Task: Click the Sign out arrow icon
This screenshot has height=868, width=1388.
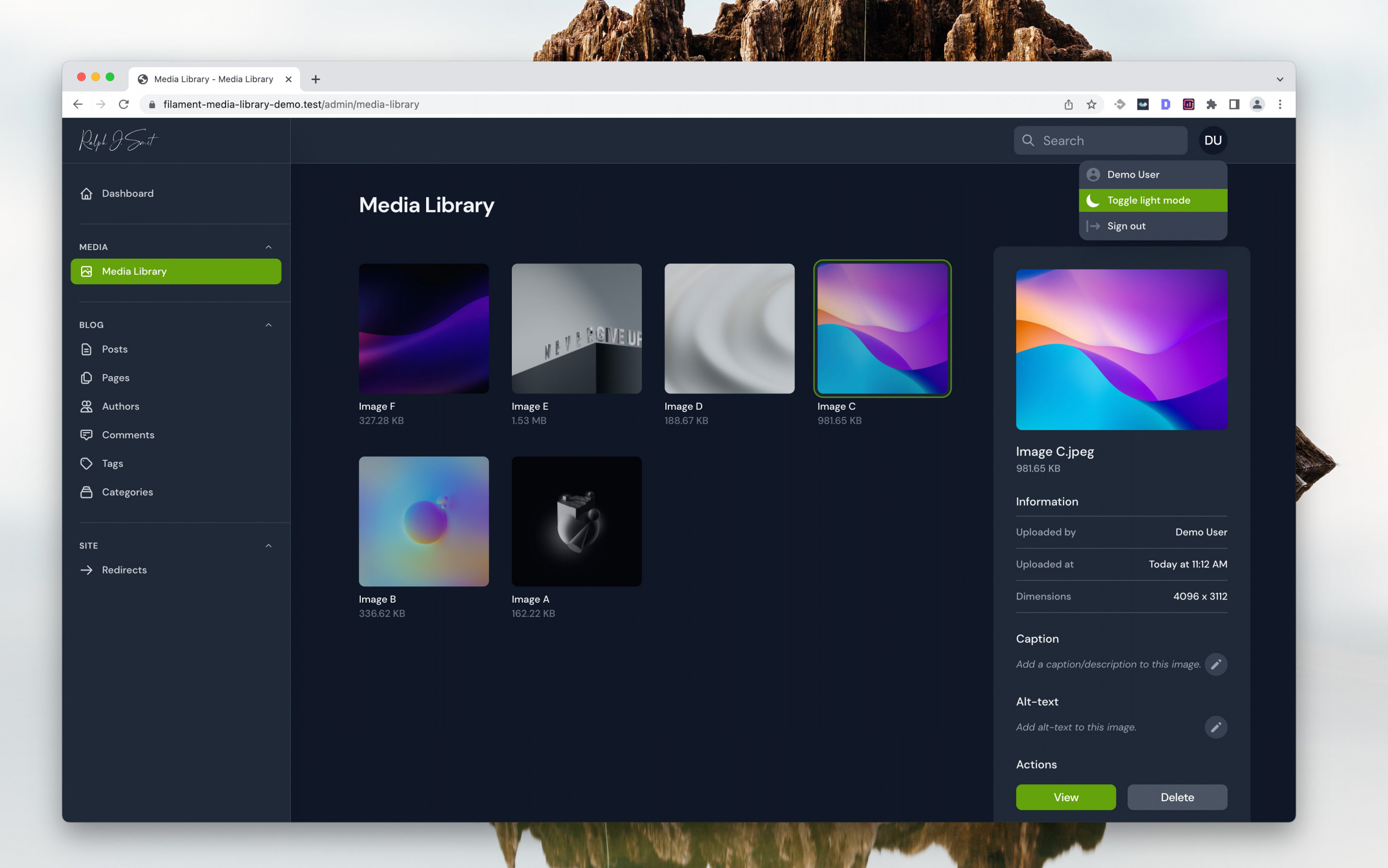Action: pyautogui.click(x=1093, y=226)
